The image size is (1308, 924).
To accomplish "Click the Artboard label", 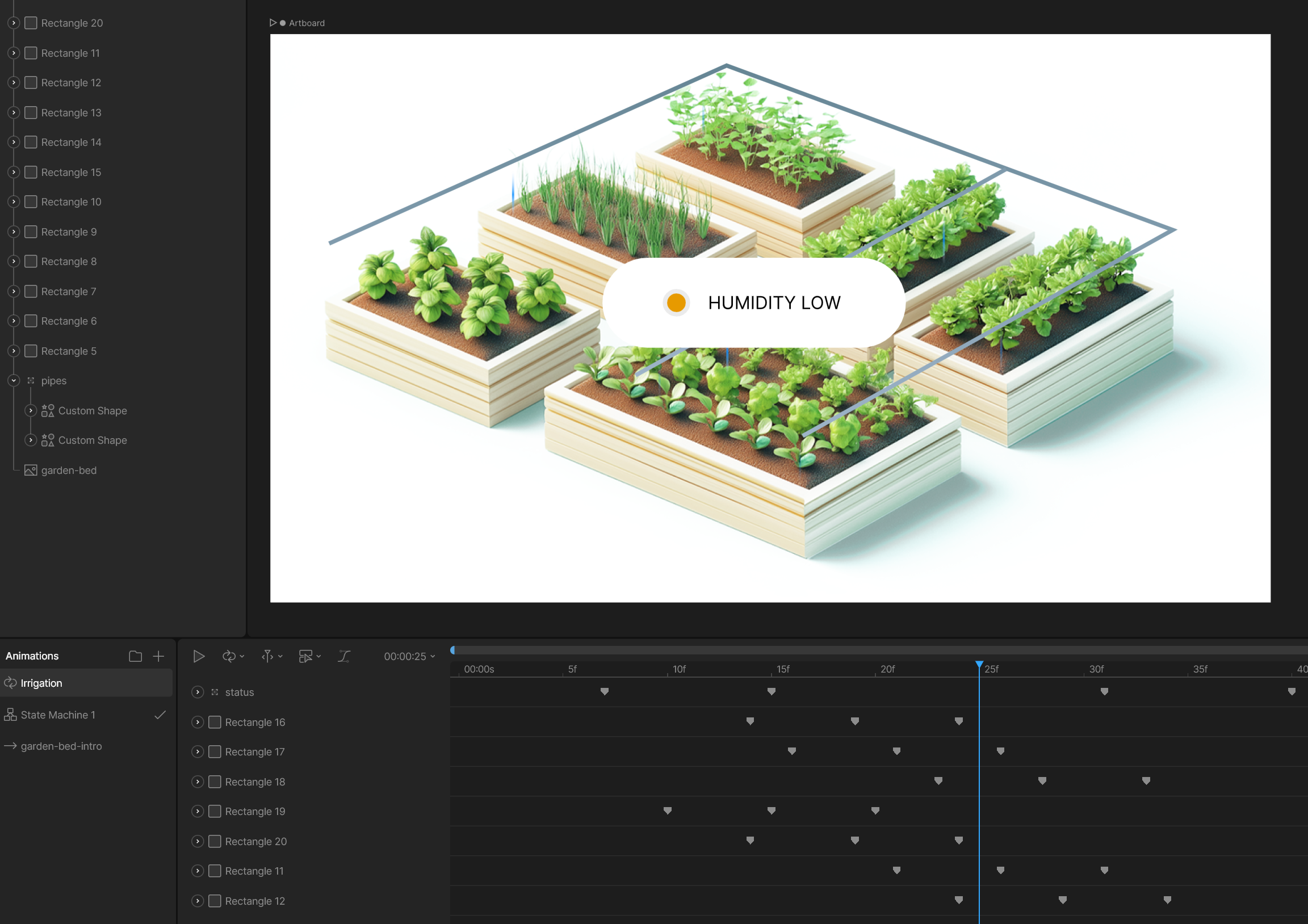I will coord(307,23).
